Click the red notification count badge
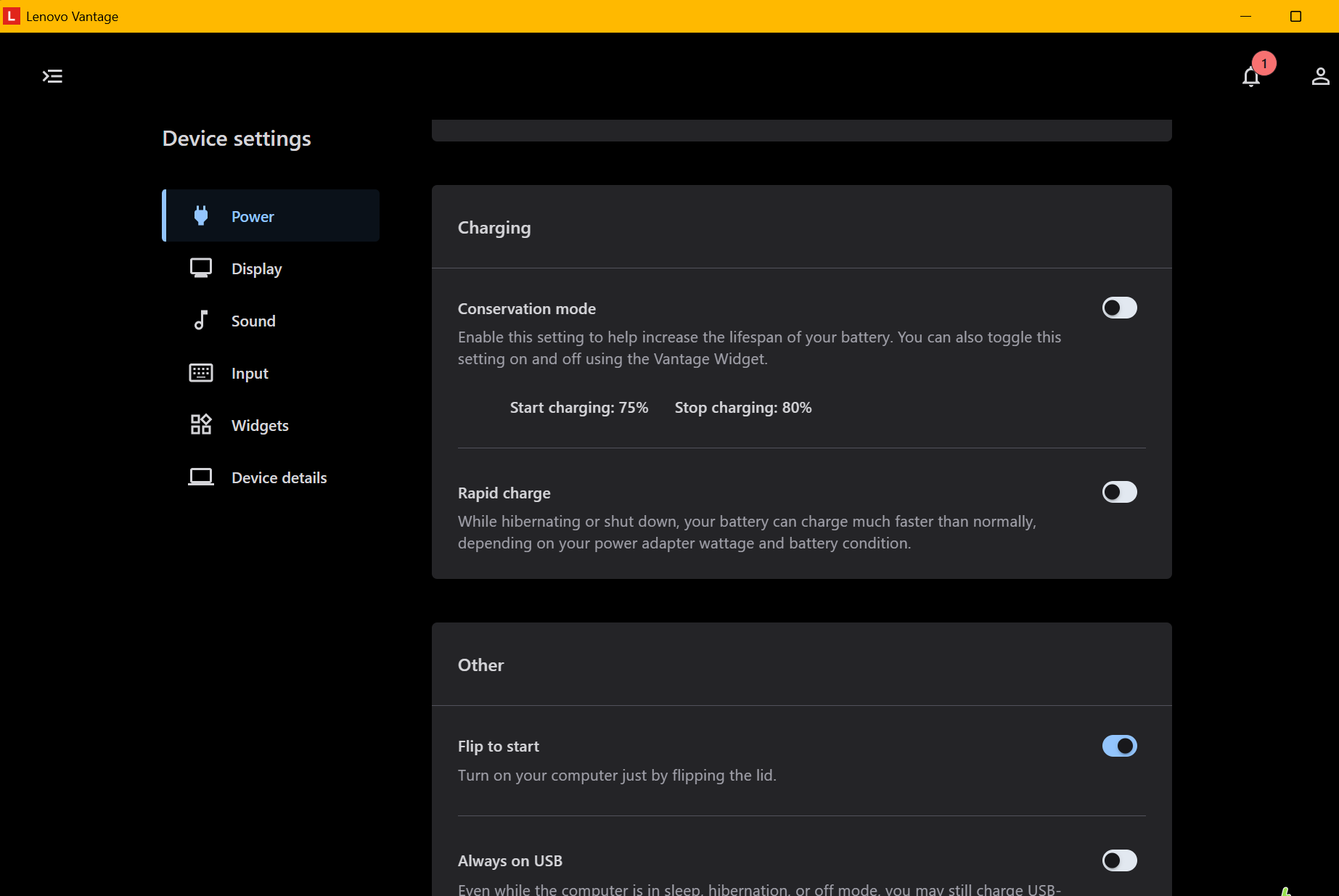Viewport: 1339px width, 896px height. 1264,63
